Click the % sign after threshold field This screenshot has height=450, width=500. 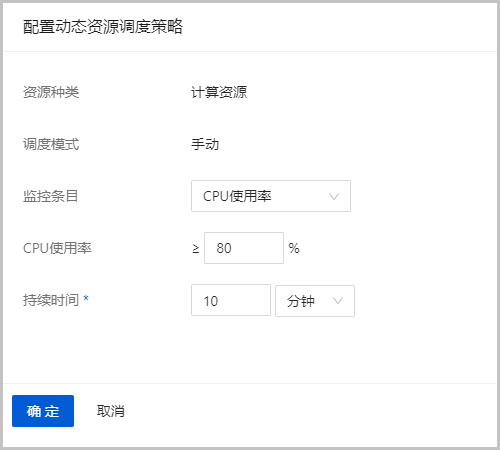(x=294, y=248)
